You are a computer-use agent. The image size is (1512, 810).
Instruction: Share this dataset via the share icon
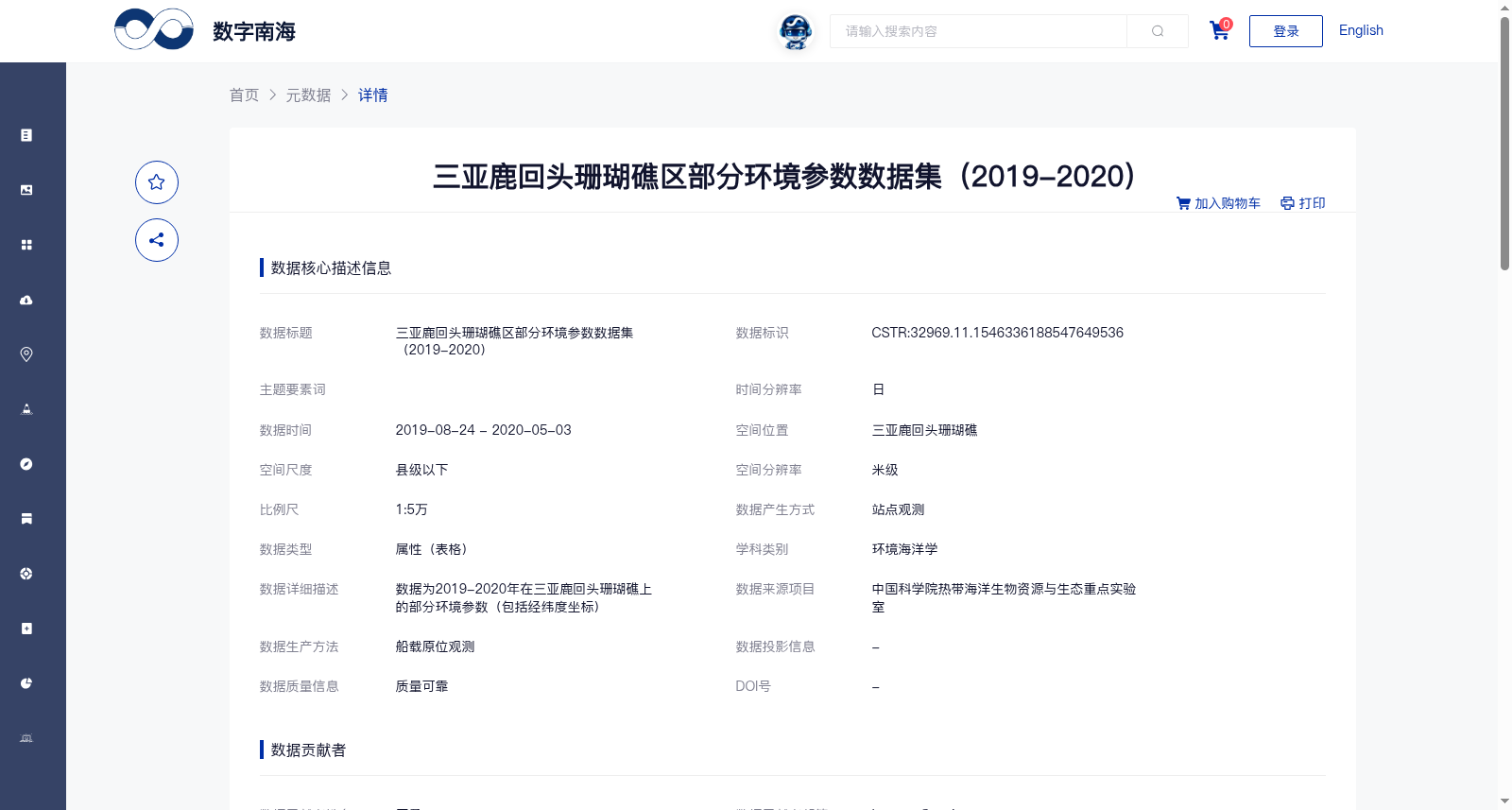point(157,240)
